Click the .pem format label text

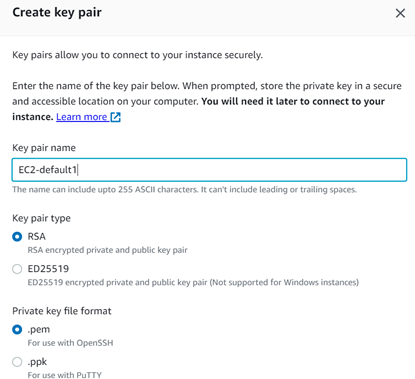point(39,329)
